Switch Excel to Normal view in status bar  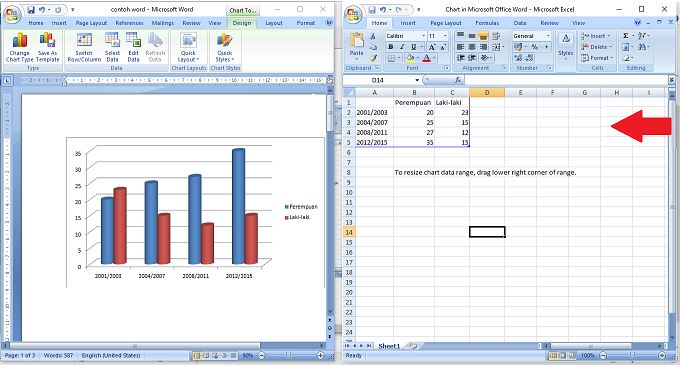(554, 355)
